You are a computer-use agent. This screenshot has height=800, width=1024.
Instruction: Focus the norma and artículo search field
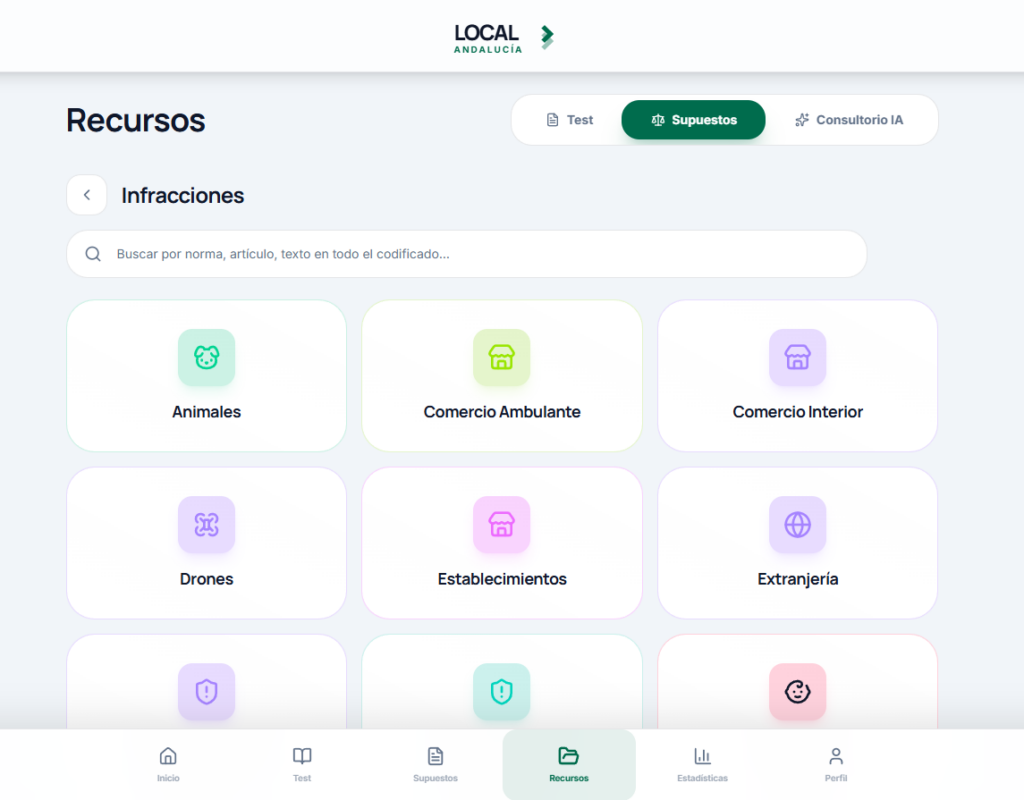point(466,254)
